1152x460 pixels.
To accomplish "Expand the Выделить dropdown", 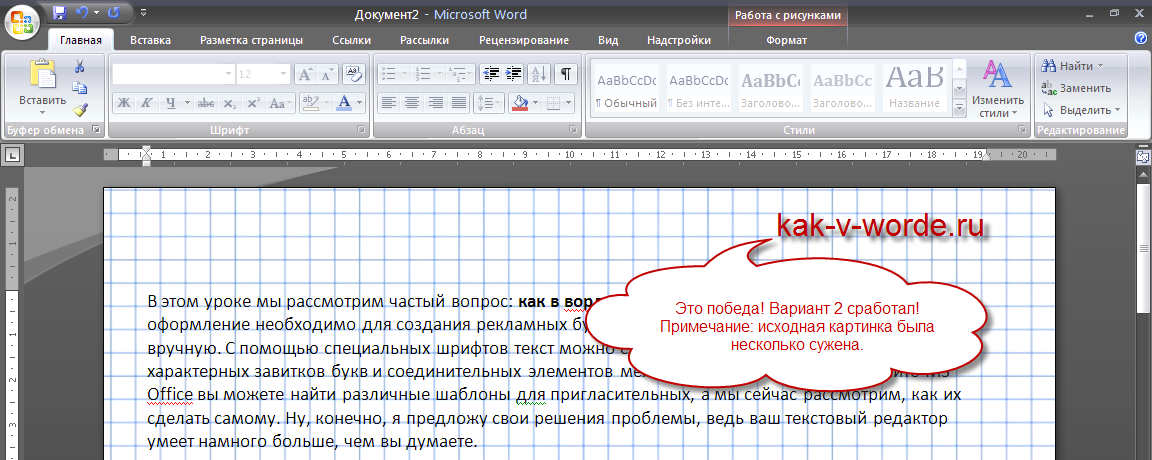I will 1117,110.
